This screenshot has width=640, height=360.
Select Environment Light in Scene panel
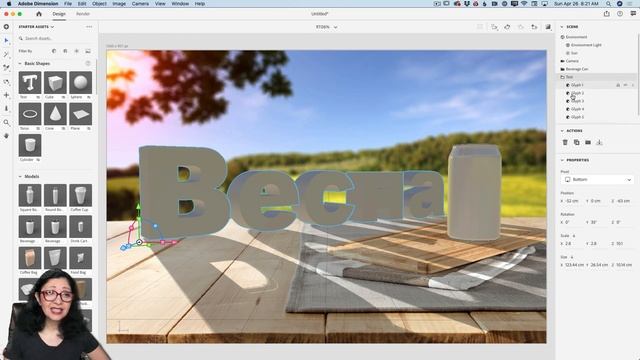[585, 45]
